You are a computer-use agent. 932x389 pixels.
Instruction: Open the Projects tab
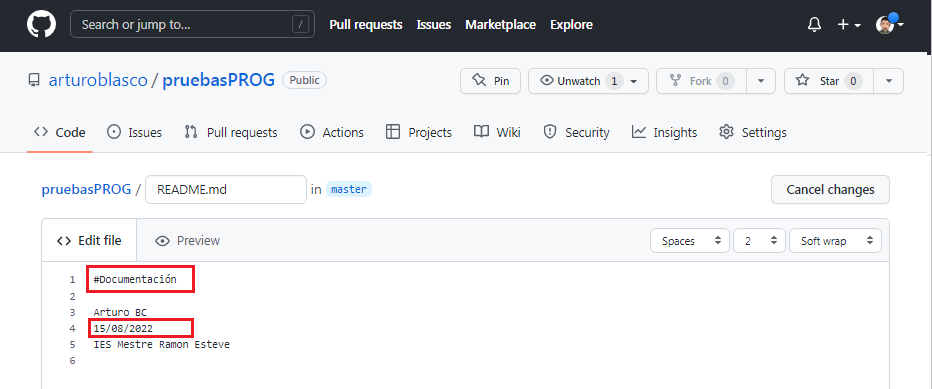click(419, 132)
